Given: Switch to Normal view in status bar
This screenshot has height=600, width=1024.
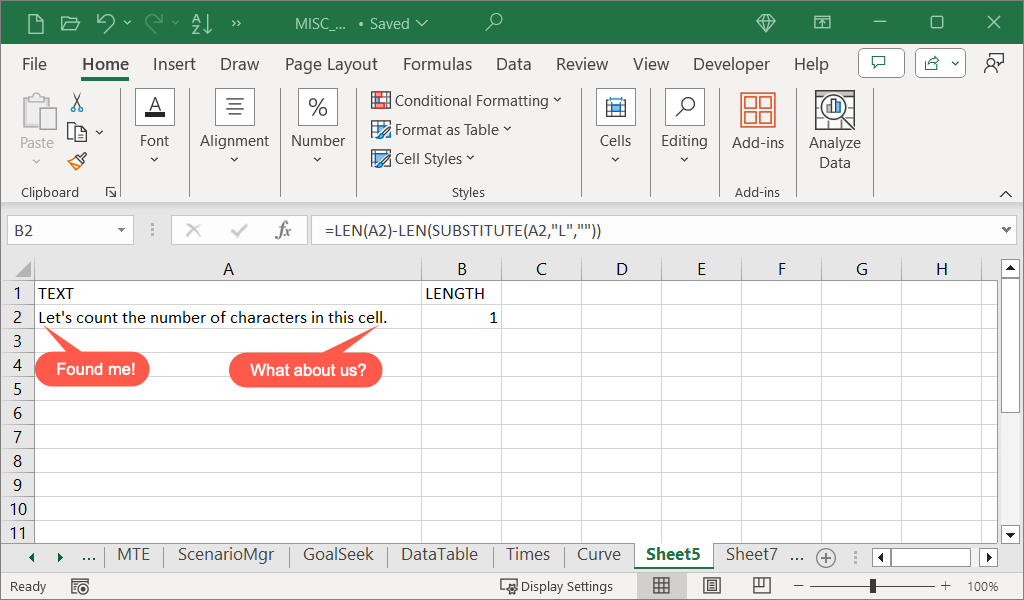Looking at the screenshot, I should [661, 586].
